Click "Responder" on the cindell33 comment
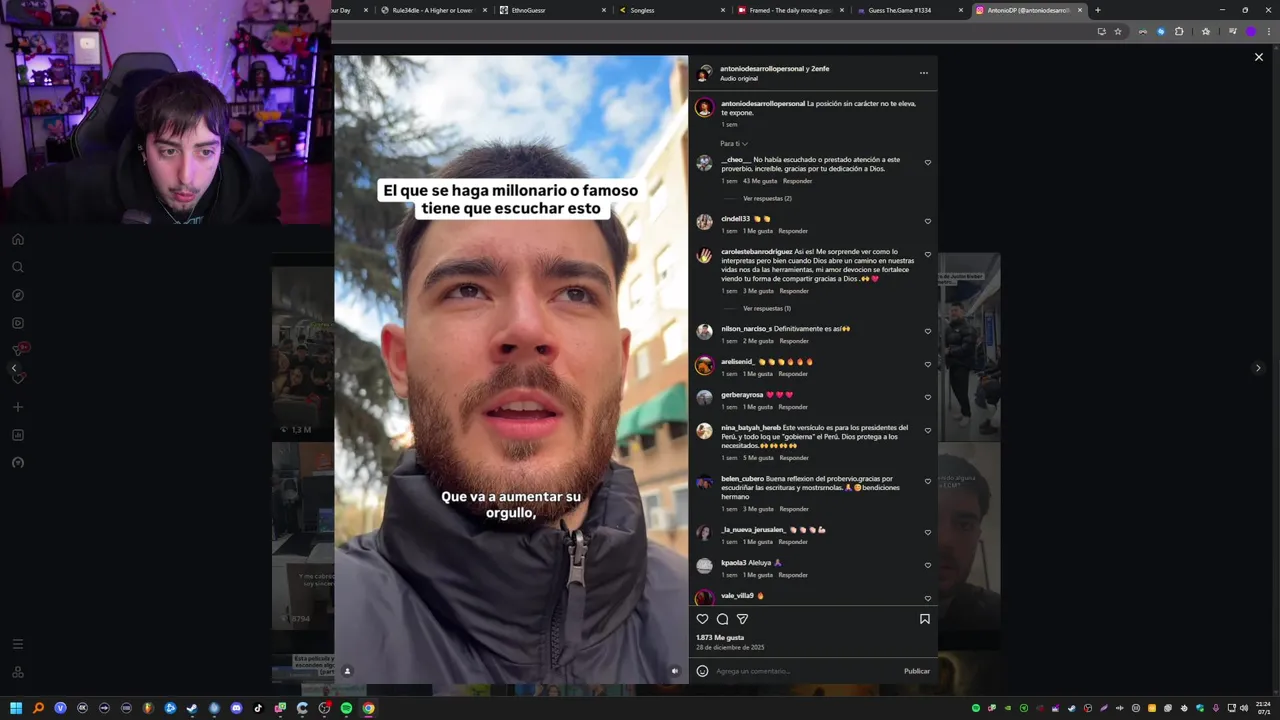The image size is (1280, 720). point(793,231)
